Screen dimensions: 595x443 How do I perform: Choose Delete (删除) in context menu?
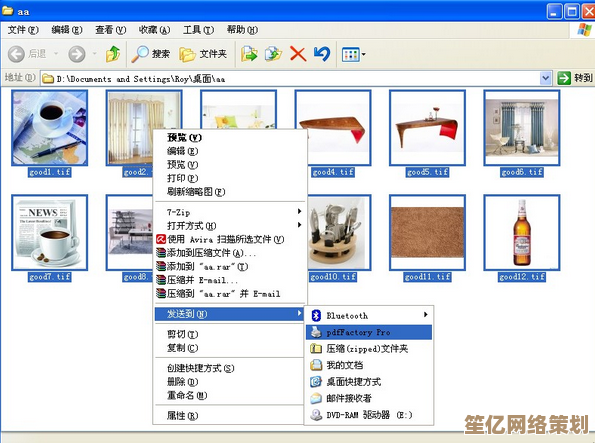(x=230, y=382)
